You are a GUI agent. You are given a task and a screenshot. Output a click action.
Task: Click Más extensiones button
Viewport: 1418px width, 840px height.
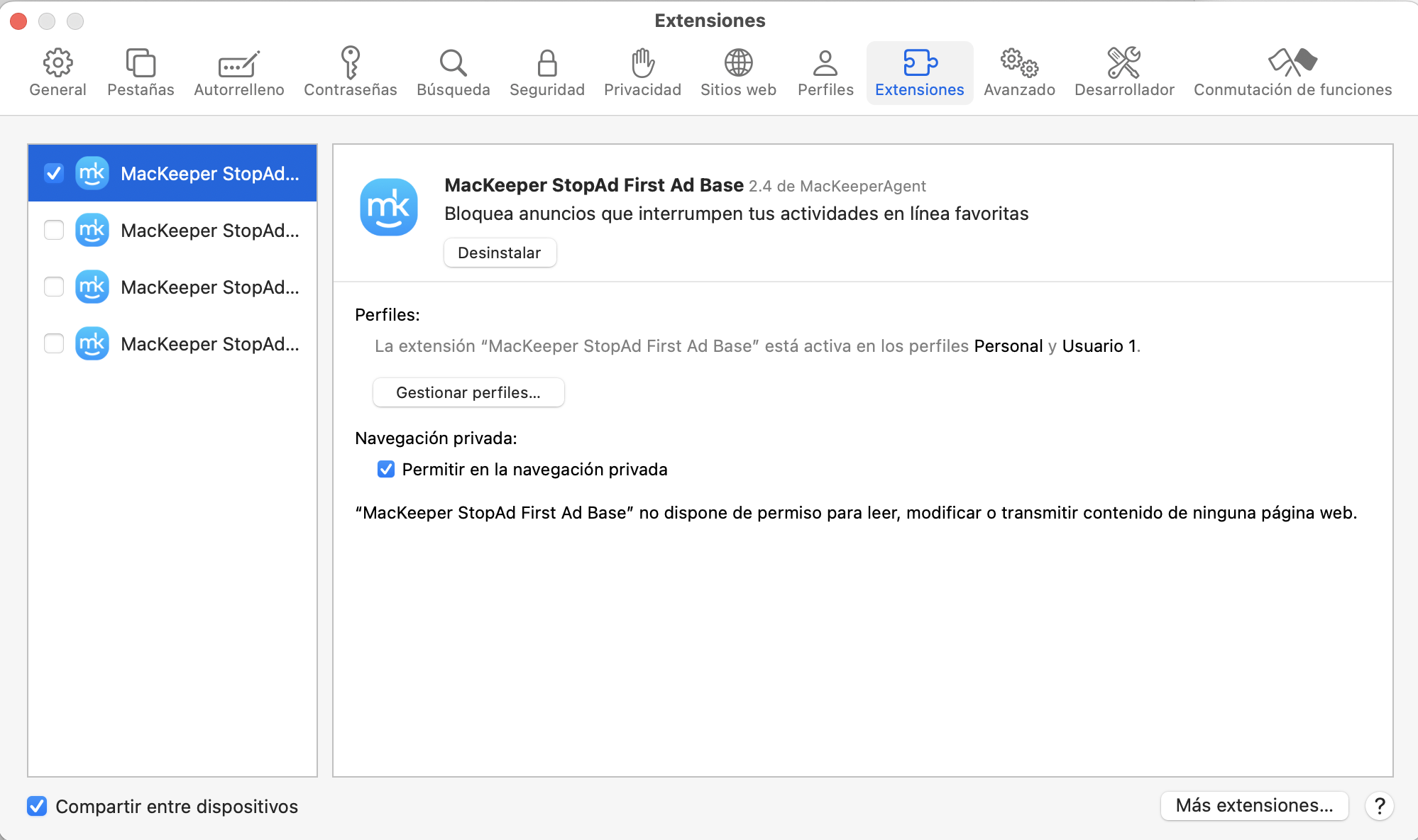tap(1254, 806)
